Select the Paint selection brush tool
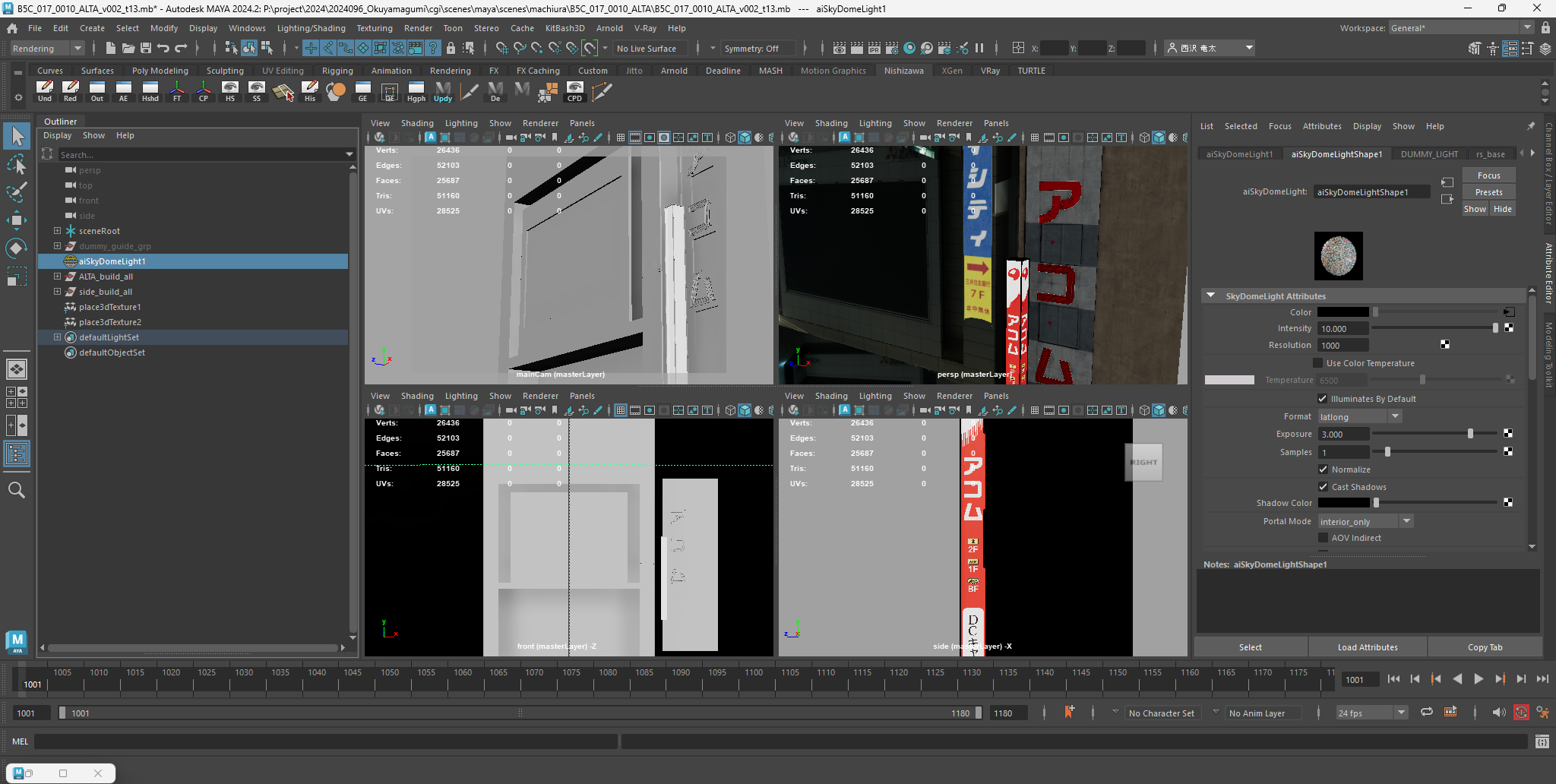This screenshot has height=784, width=1556. pyautogui.click(x=17, y=192)
